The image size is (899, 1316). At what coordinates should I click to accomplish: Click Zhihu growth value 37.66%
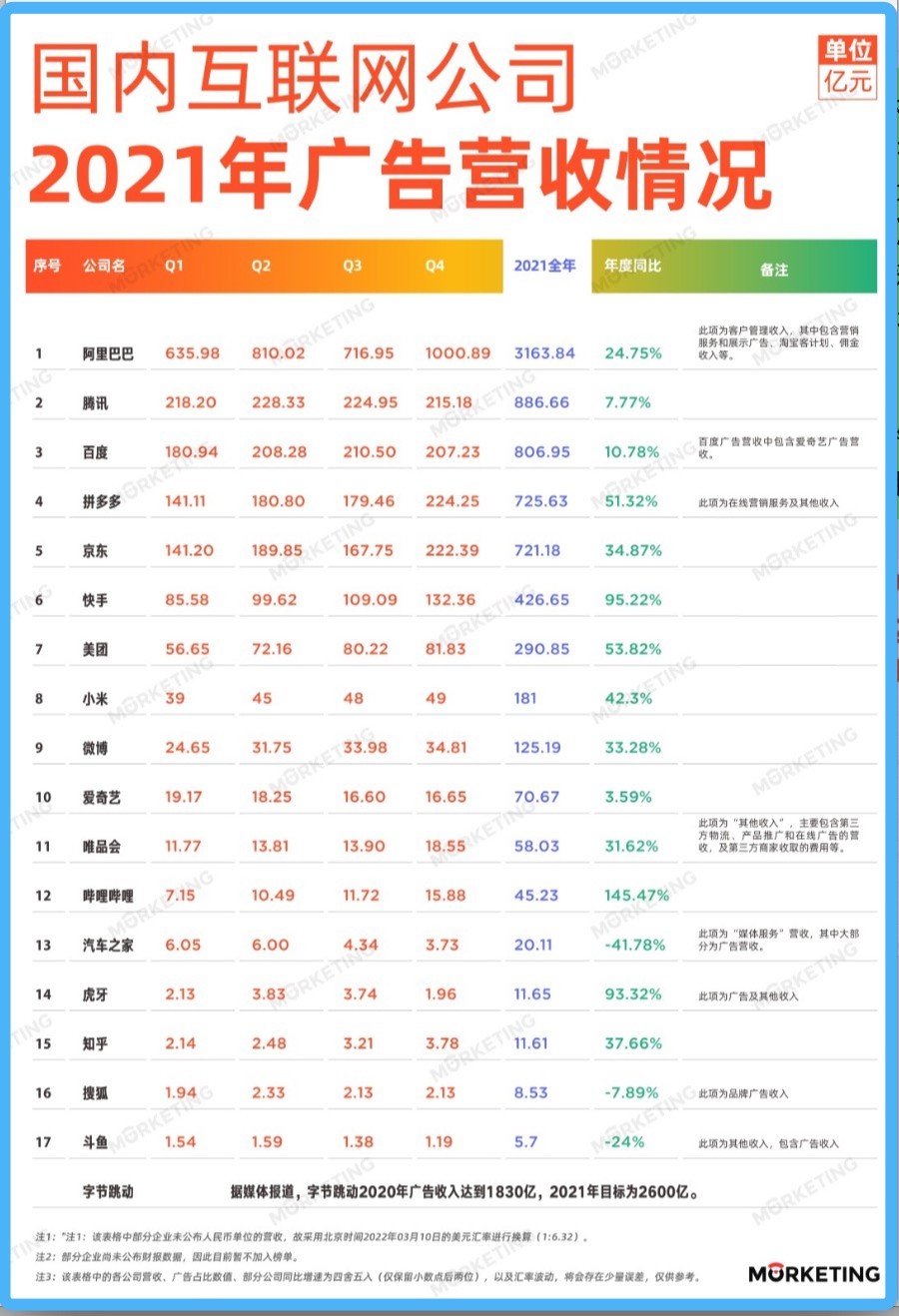click(x=632, y=1043)
